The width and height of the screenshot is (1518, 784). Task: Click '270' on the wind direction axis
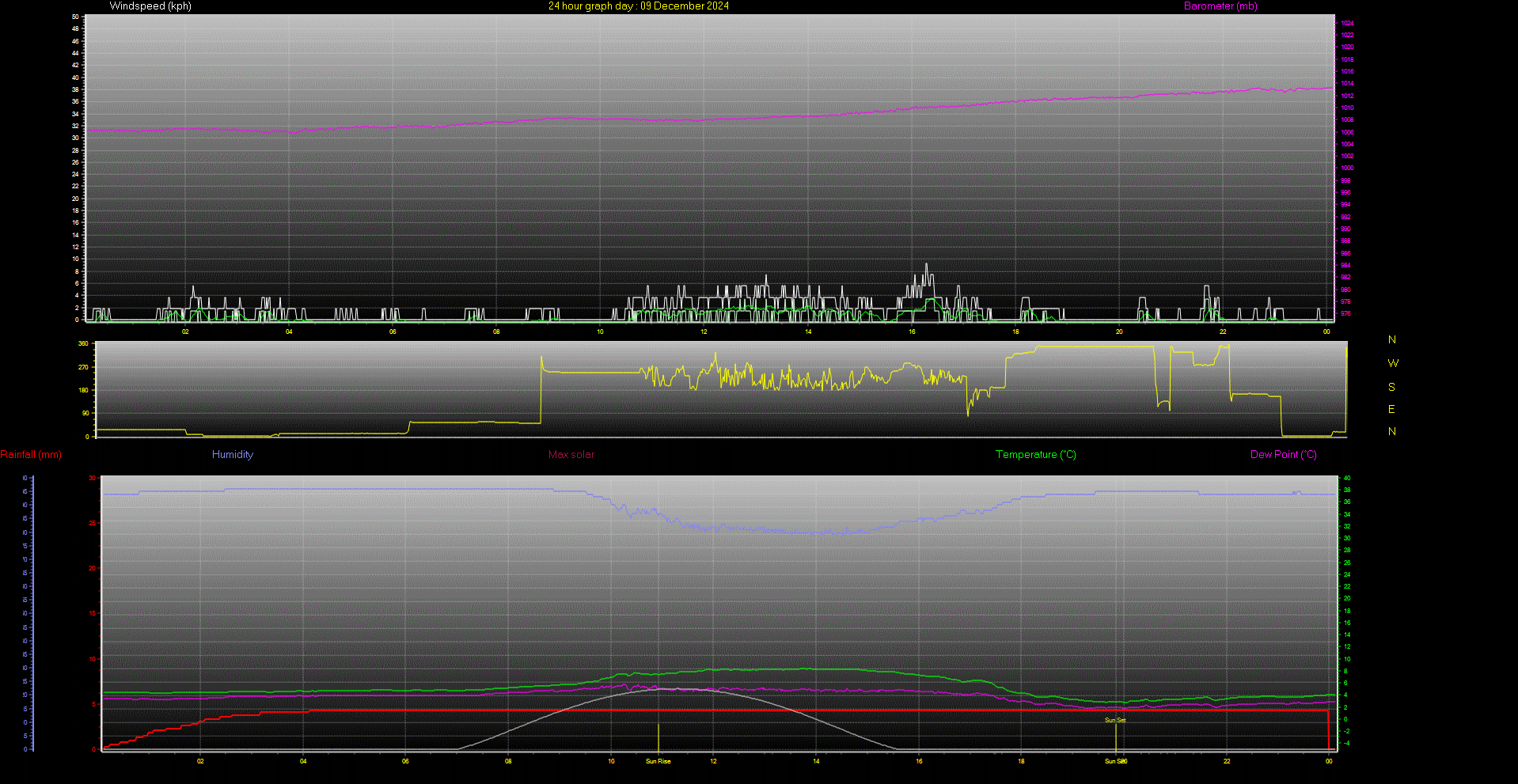(x=83, y=368)
